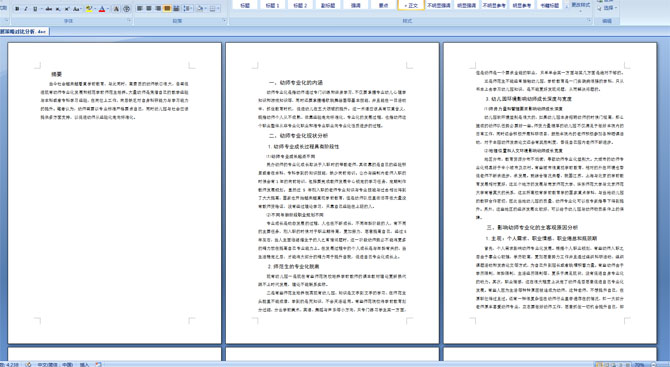670x367 pixels.
Task: Toggle justified paragraph alignment
Action: click(x=167, y=9)
